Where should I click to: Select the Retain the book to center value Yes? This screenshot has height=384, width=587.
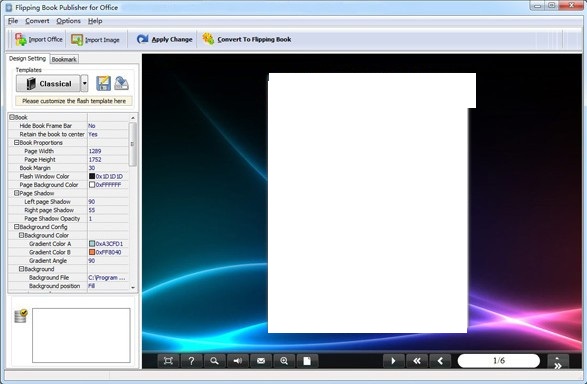click(108, 134)
